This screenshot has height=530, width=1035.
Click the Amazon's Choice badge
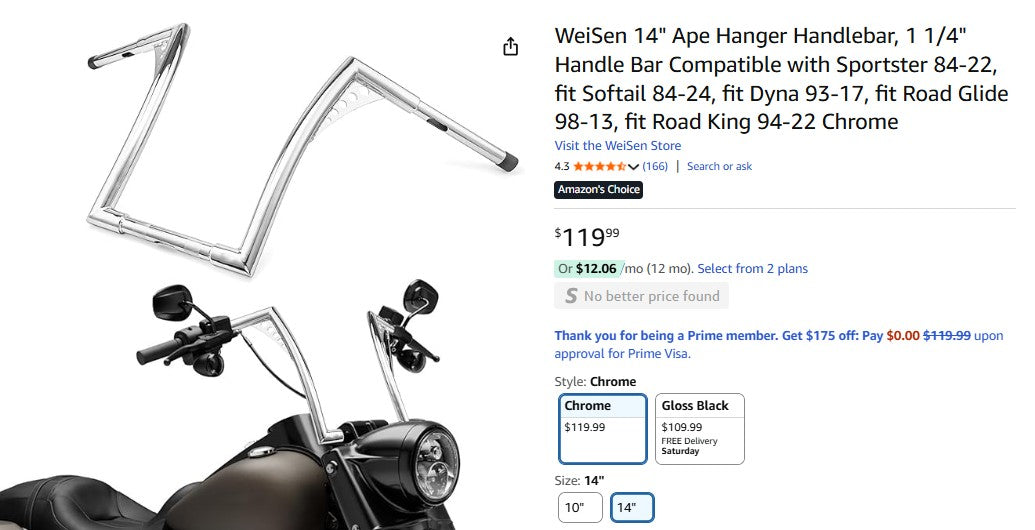pos(598,190)
